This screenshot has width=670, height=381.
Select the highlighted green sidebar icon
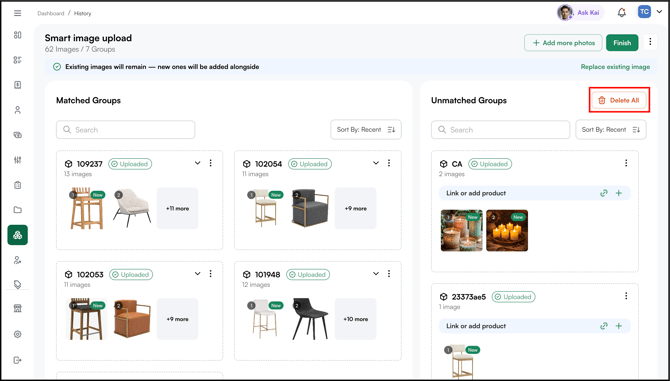point(18,235)
